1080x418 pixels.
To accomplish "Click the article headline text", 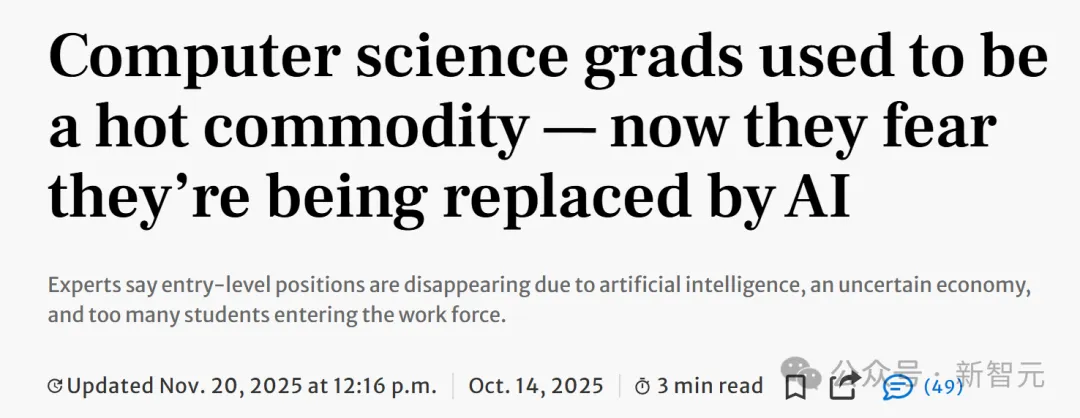I will coord(540,128).
